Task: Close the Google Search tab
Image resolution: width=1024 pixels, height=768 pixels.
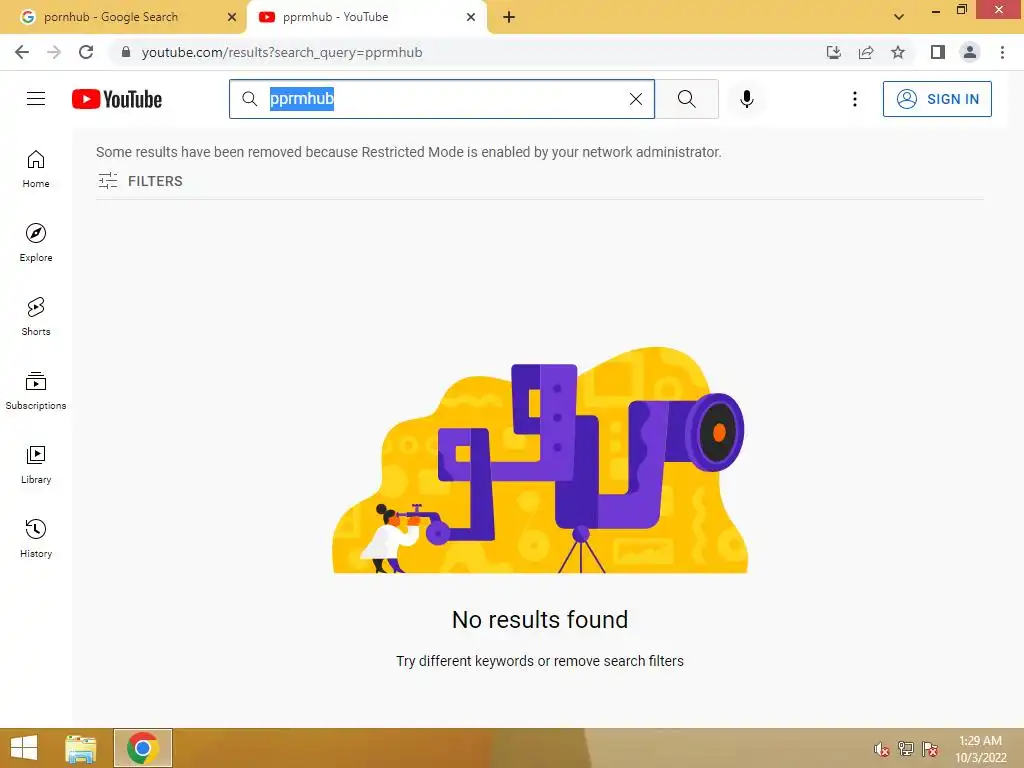Action: point(232,17)
